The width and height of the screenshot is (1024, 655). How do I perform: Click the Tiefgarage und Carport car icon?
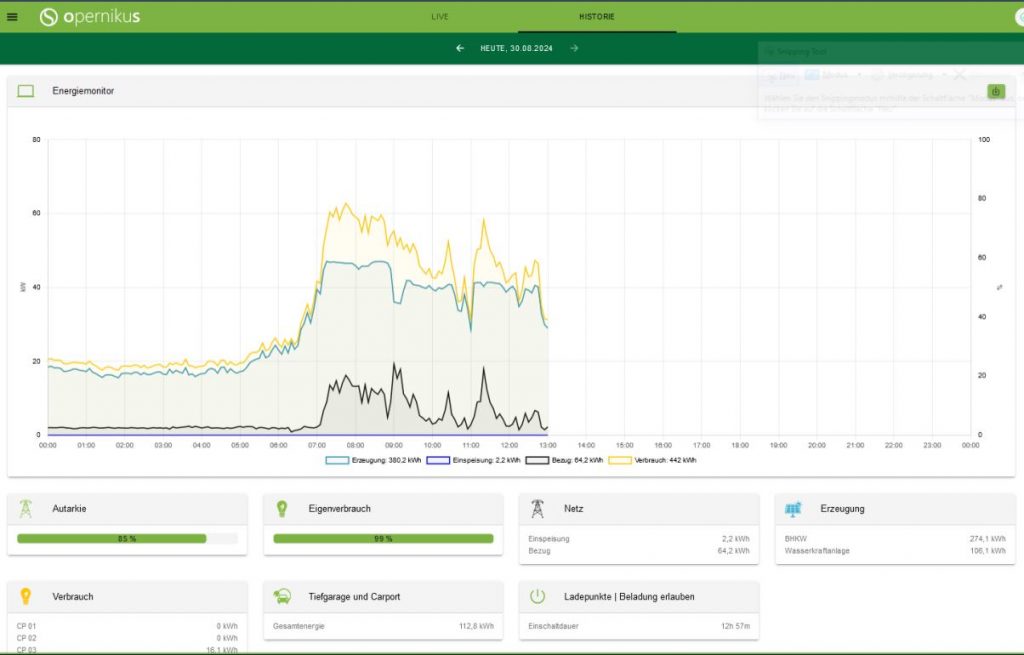(282, 596)
